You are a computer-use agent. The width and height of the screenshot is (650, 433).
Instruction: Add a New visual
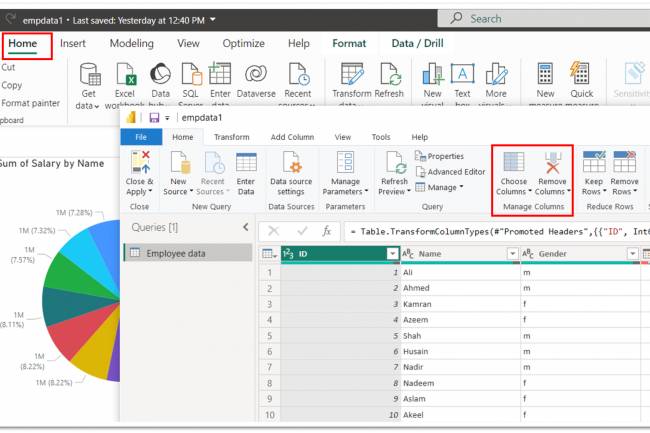click(x=432, y=86)
